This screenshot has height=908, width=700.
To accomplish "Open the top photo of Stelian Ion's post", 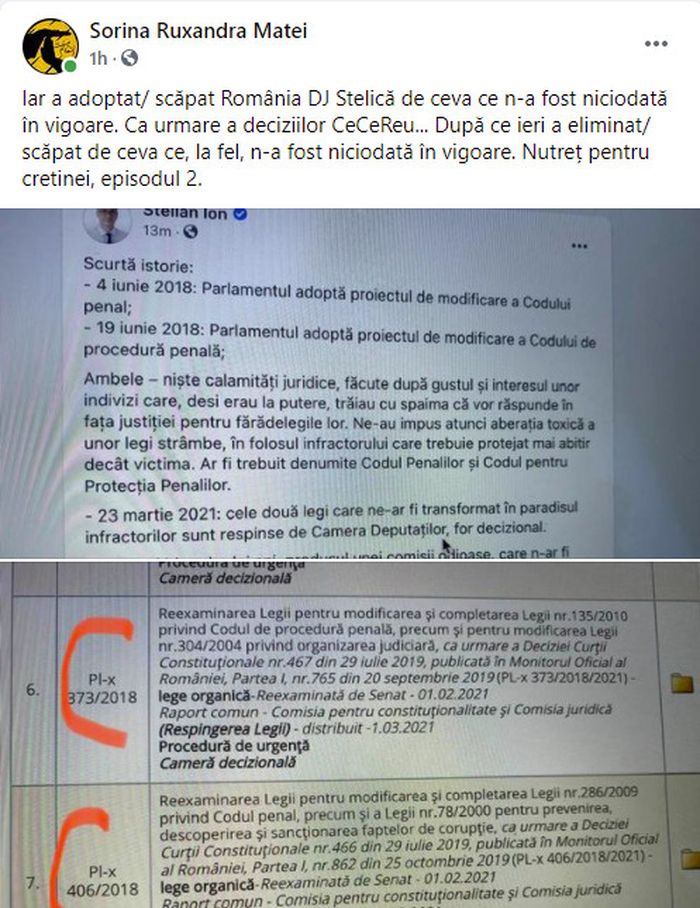I will [350, 383].
